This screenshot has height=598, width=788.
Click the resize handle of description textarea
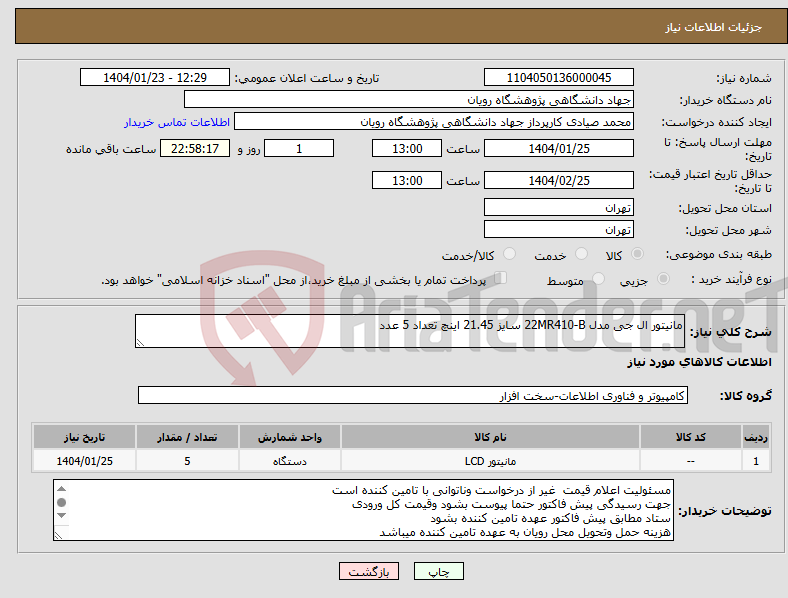pos(140,343)
